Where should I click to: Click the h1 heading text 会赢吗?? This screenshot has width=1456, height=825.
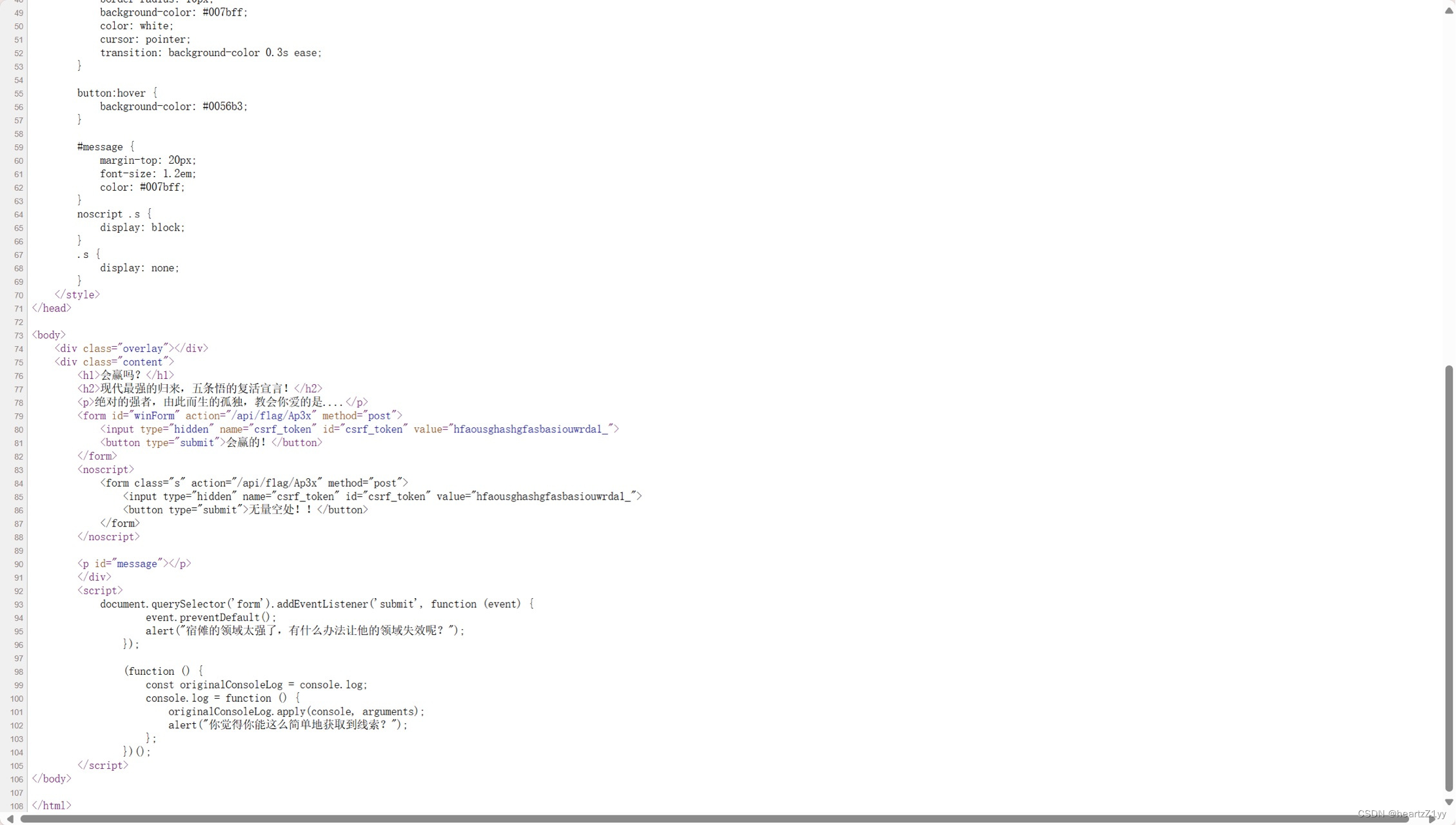121,375
